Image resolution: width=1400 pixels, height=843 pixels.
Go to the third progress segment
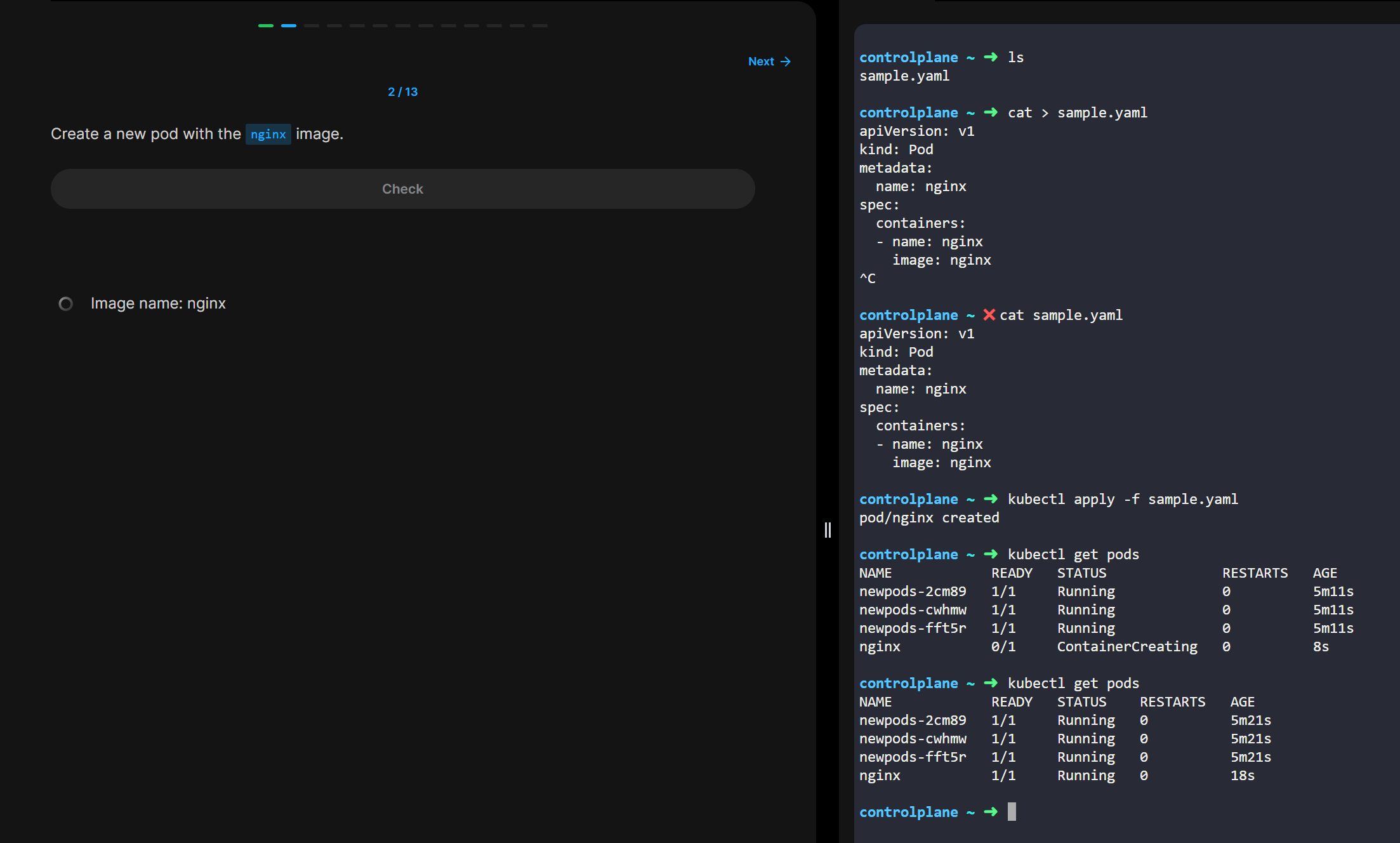click(x=312, y=26)
